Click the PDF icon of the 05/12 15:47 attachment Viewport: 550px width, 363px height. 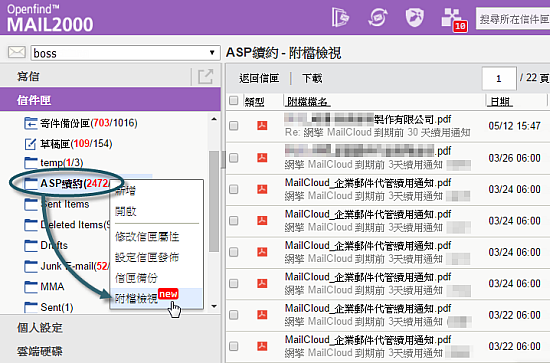click(x=262, y=125)
